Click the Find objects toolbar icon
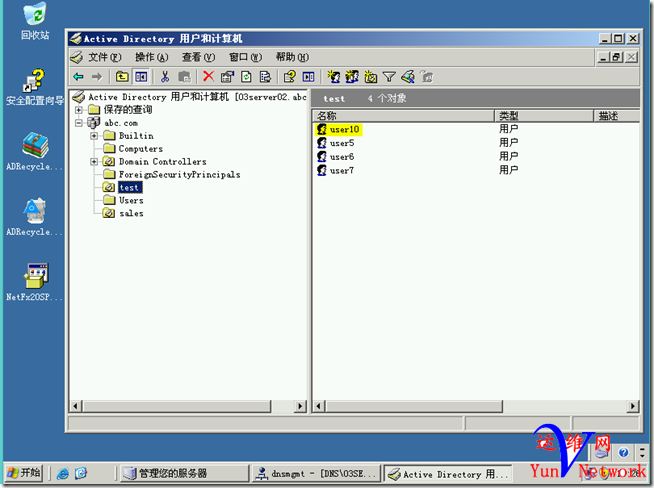Image resolution: width=654 pixels, height=488 pixels. point(408,77)
